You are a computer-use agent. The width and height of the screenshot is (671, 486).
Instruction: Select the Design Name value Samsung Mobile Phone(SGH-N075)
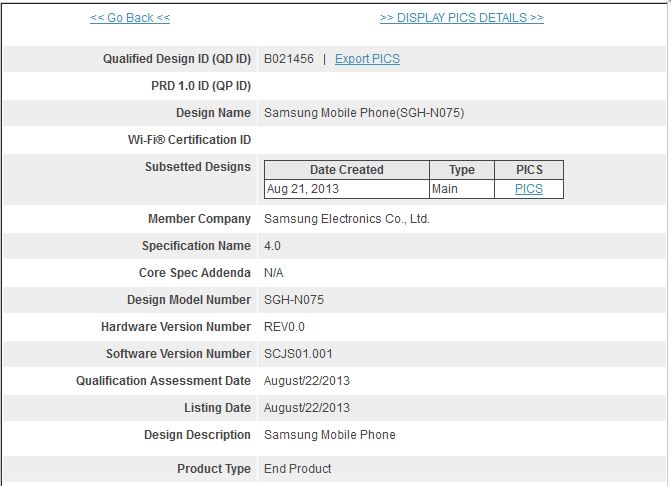pyautogui.click(x=363, y=113)
